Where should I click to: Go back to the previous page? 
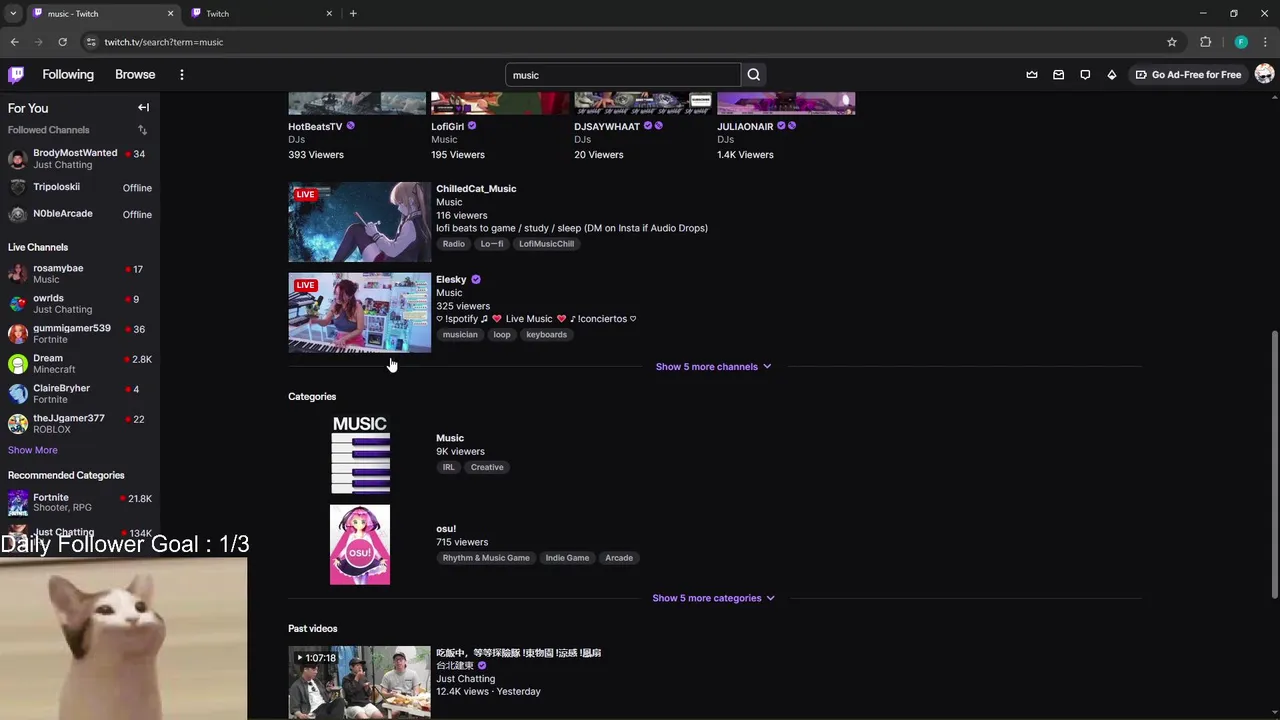[x=14, y=42]
